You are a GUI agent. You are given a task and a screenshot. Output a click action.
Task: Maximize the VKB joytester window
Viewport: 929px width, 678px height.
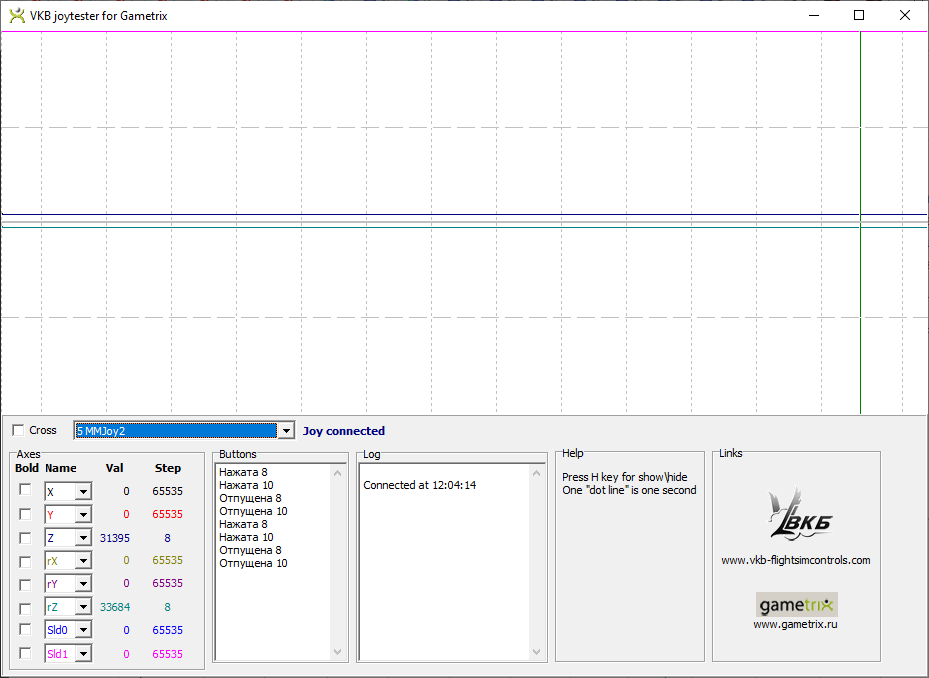click(858, 15)
